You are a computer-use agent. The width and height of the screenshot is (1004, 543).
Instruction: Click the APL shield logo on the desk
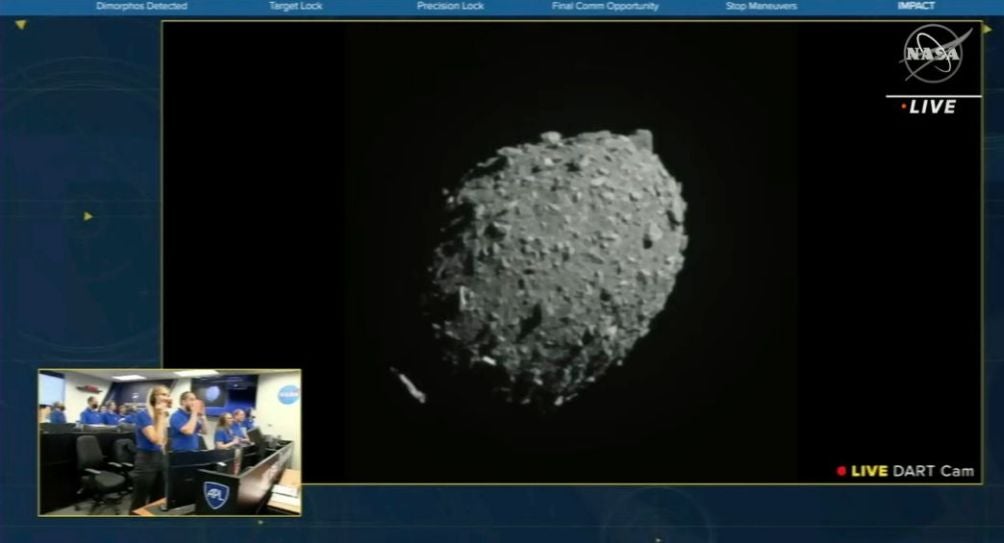[216, 492]
